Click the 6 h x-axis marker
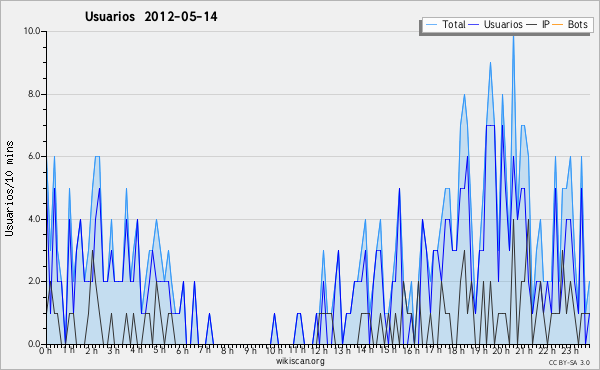The image size is (600, 370). coord(182,350)
